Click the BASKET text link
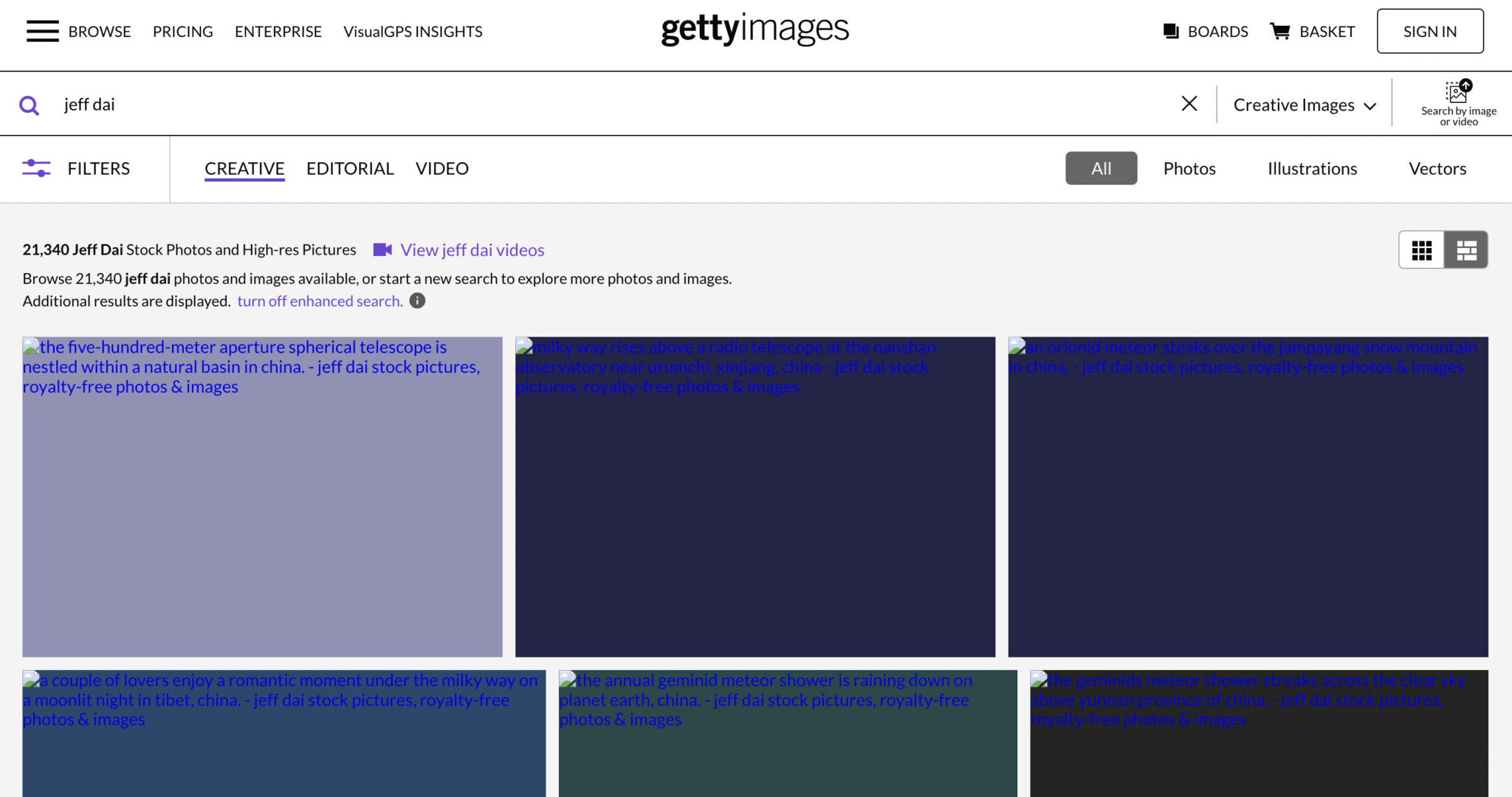Image resolution: width=1512 pixels, height=797 pixels. (1327, 32)
